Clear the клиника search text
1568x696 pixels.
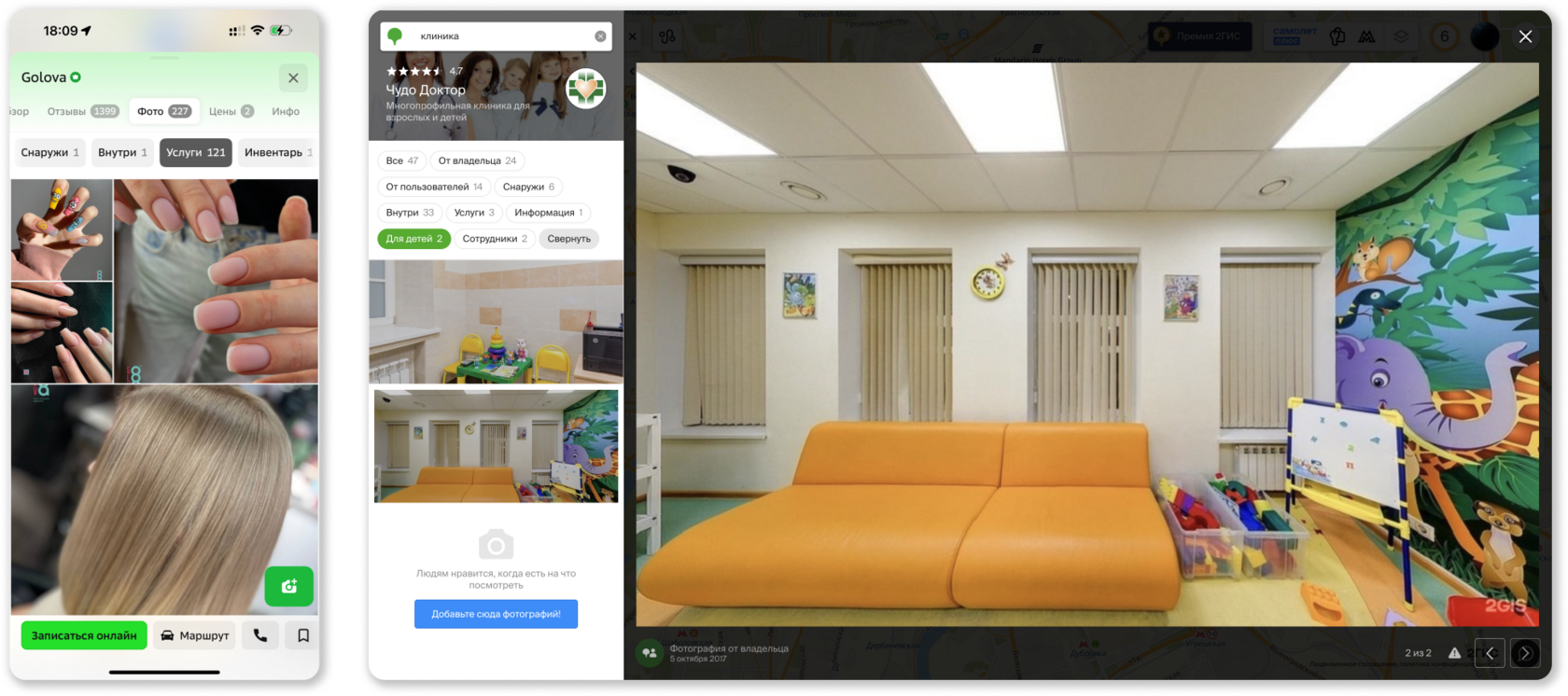[x=600, y=36]
